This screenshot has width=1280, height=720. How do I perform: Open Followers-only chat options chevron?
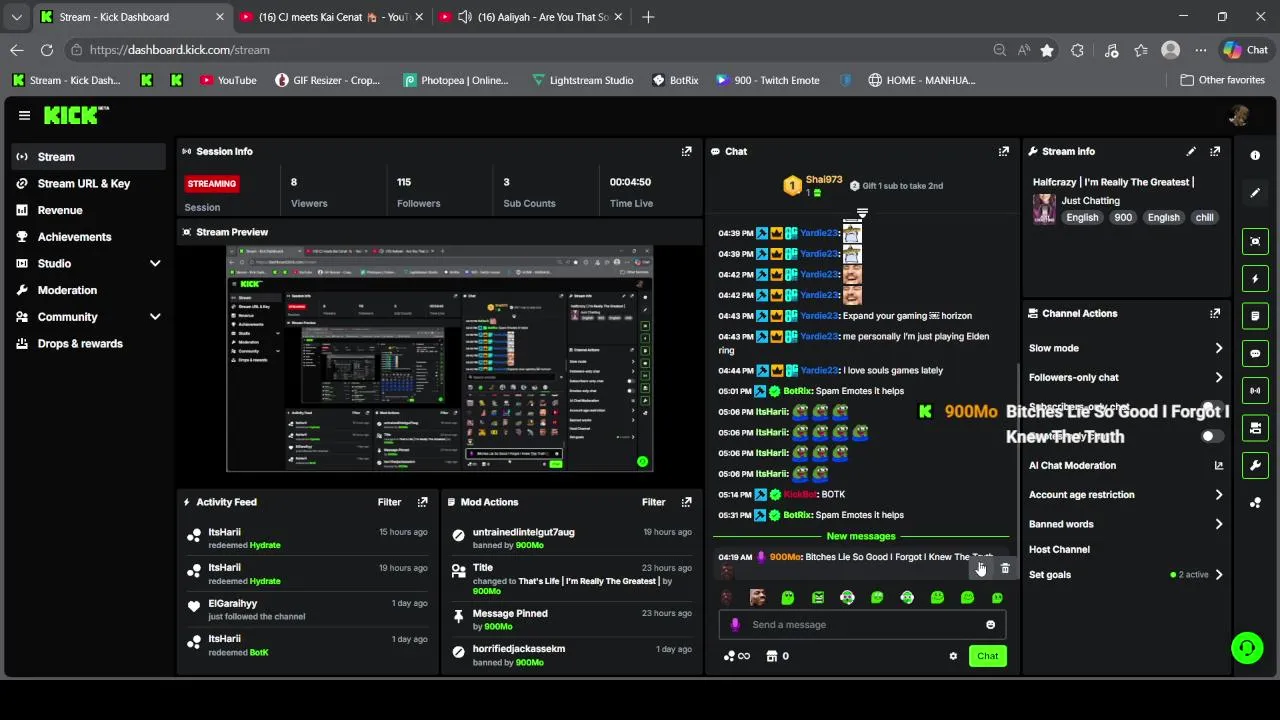1218,377
